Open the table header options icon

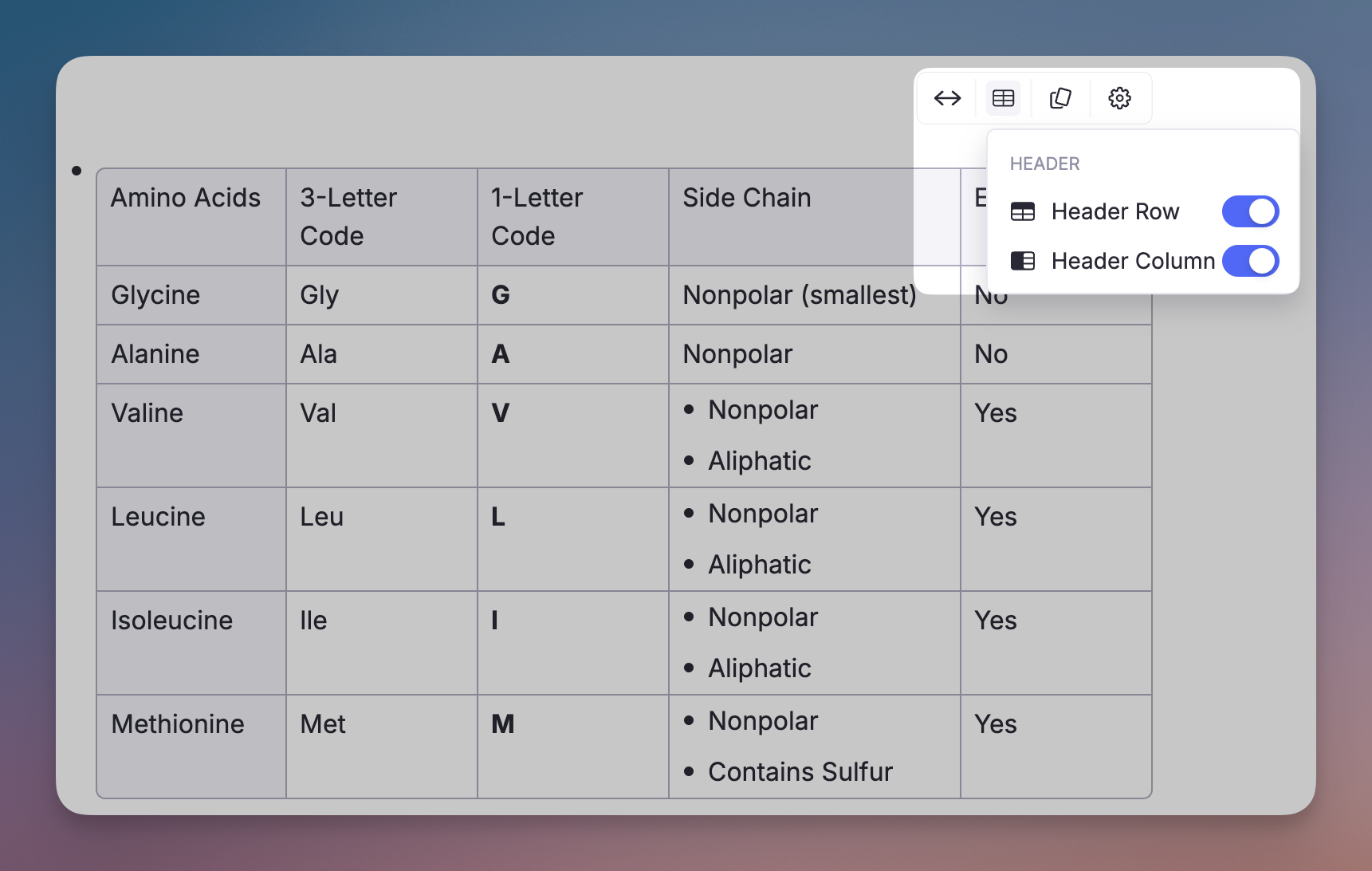pos(1003,98)
